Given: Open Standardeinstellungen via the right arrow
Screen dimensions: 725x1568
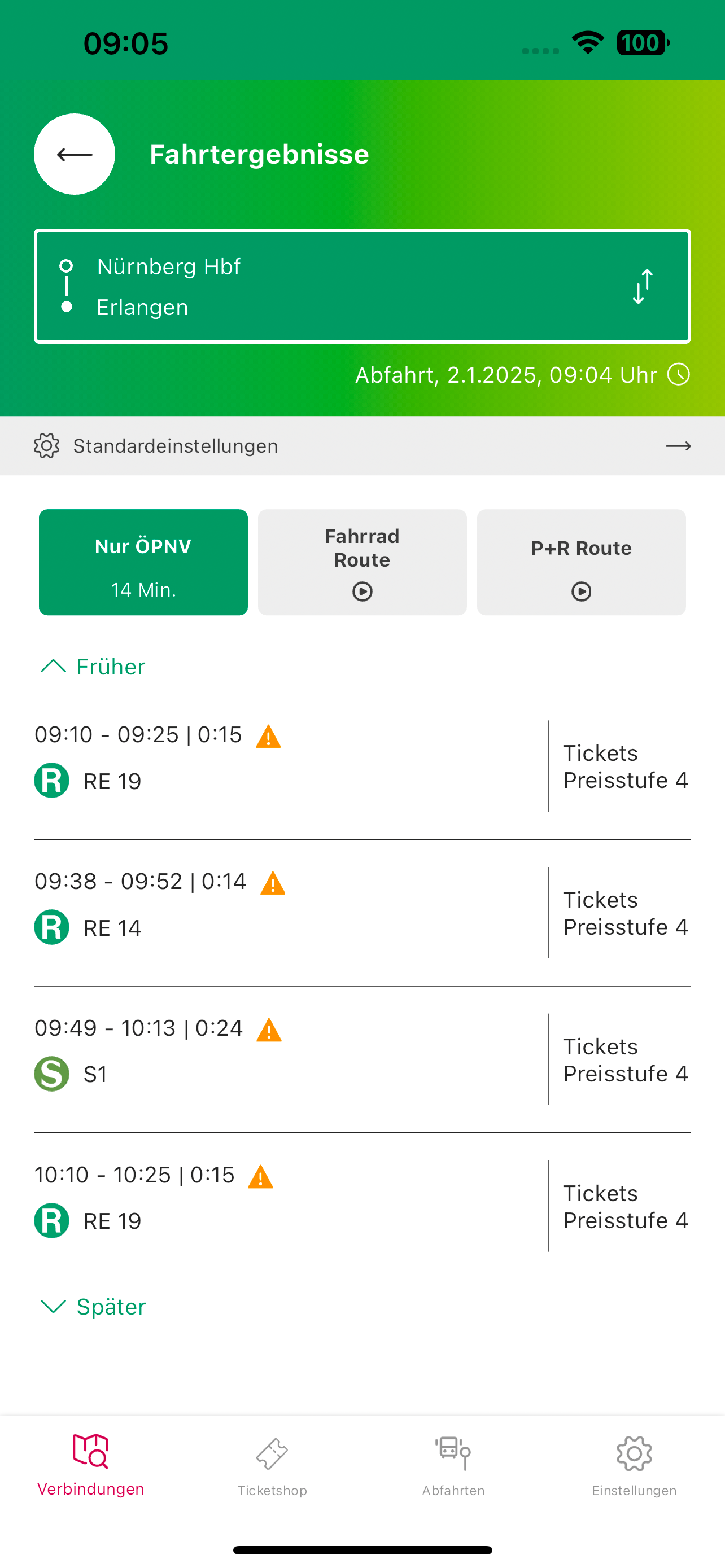Looking at the screenshot, I should (678, 446).
